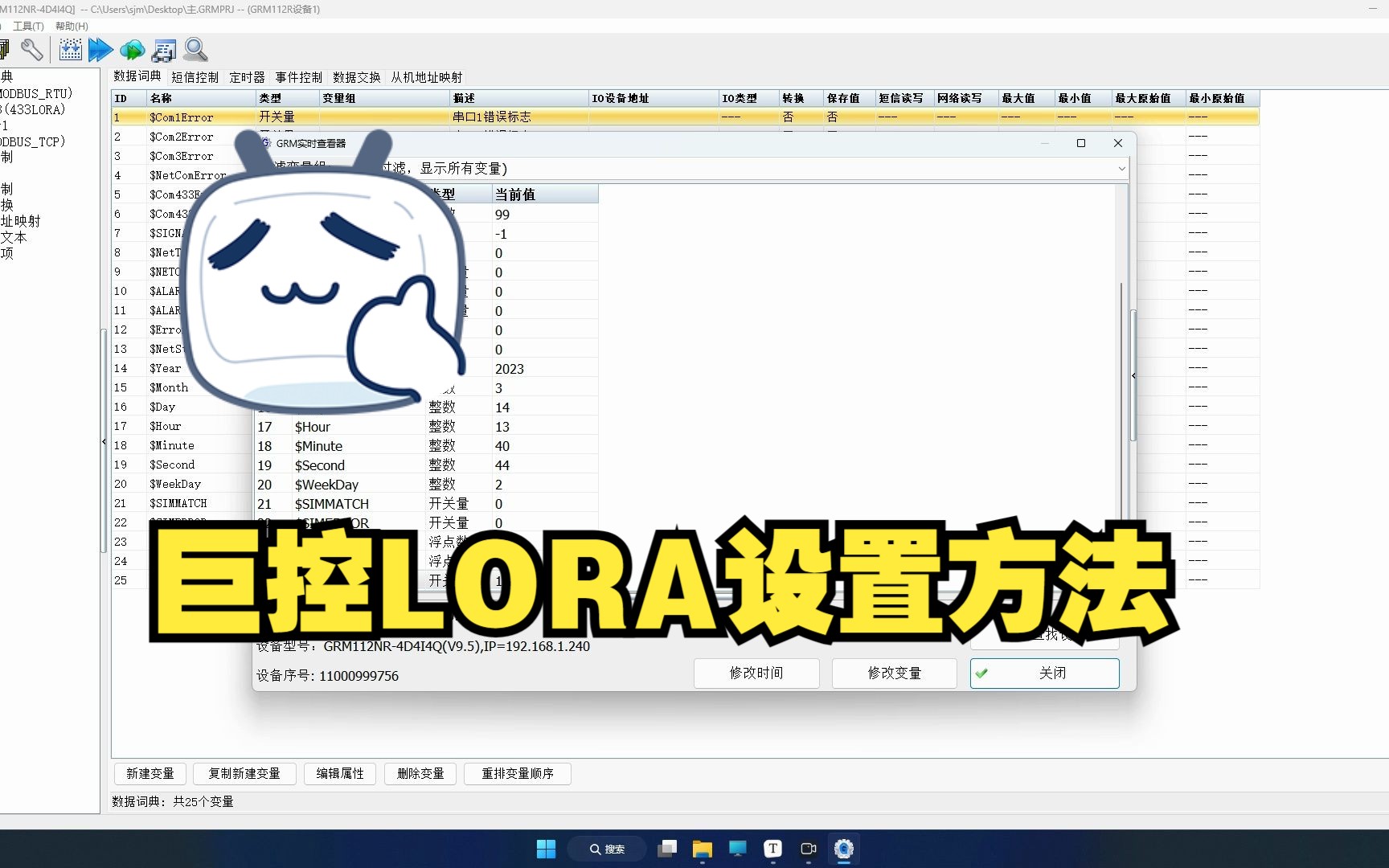Click the 网络读写 column header
Image resolution: width=1389 pixels, height=868 pixels.
coord(965,98)
